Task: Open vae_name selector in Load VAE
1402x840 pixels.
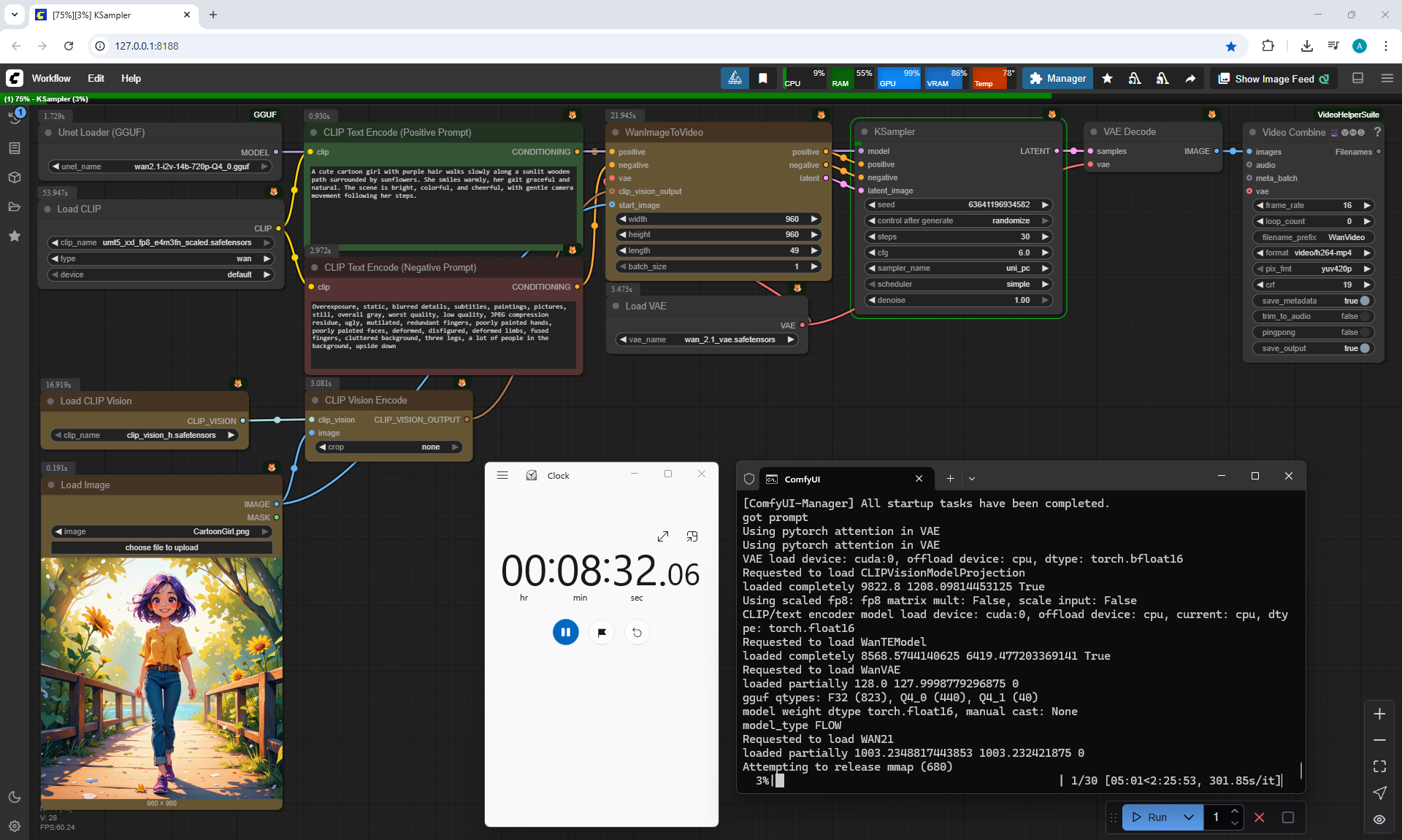Action: click(707, 340)
